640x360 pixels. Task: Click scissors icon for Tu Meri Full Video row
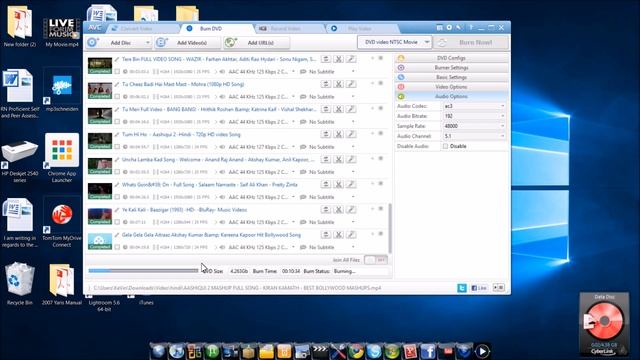[338, 109]
